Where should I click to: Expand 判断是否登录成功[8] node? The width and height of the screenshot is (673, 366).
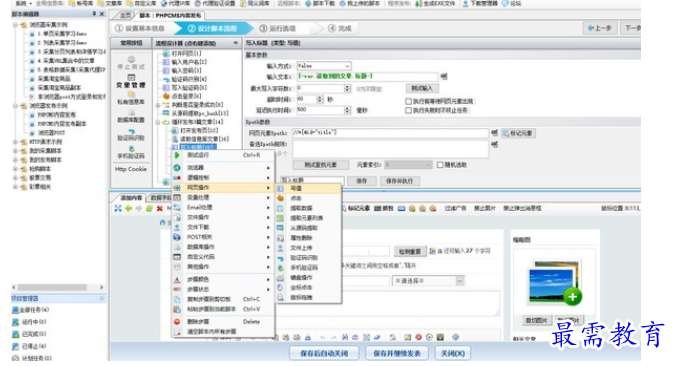point(158,105)
